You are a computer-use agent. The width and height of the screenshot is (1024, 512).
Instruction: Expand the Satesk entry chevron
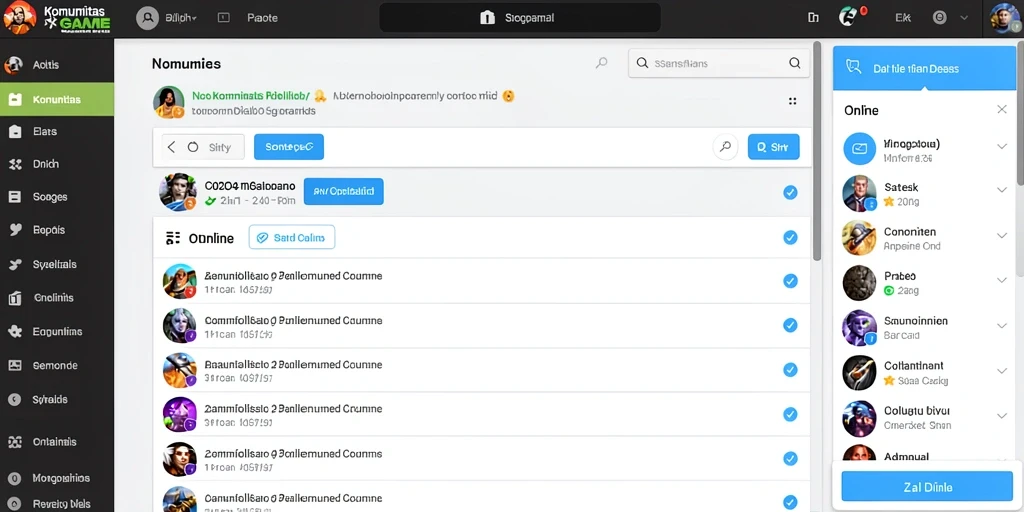click(1002, 190)
